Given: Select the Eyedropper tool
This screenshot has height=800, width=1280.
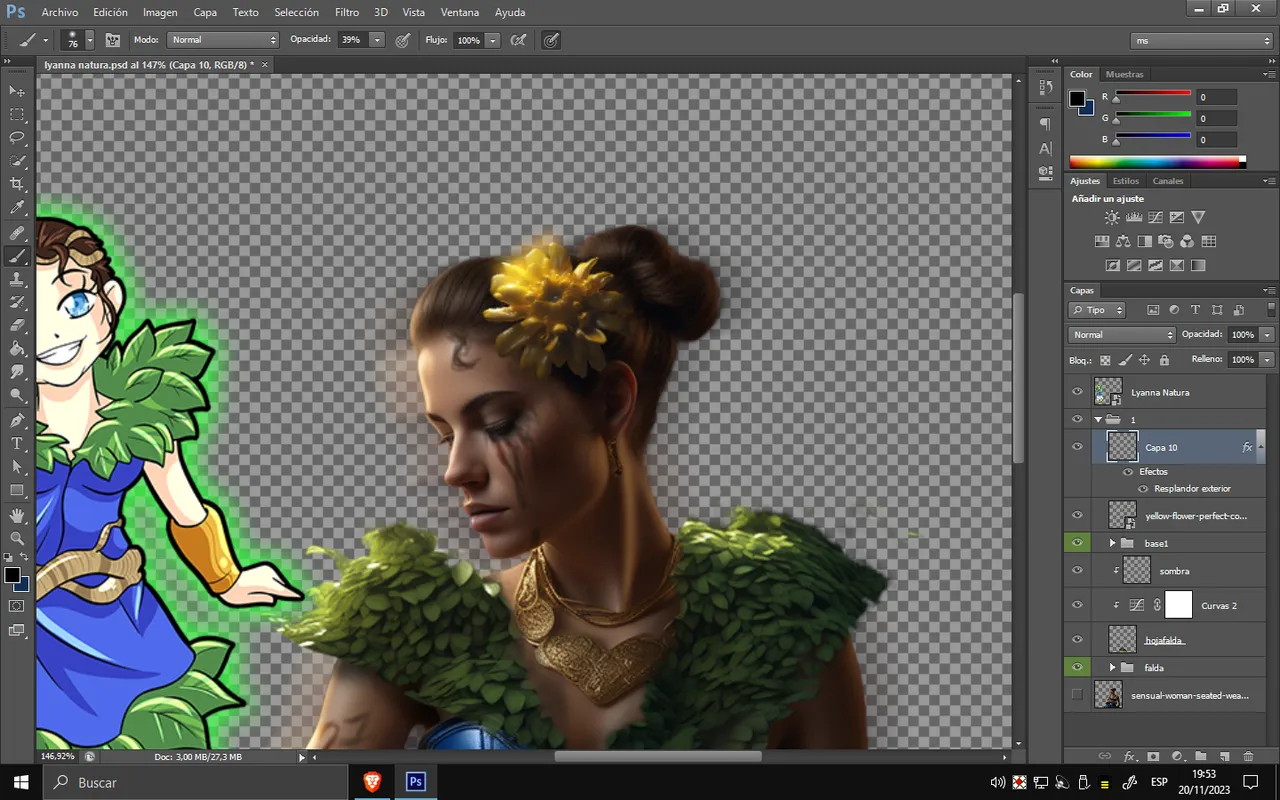Looking at the screenshot, I should tap(17, 208).
